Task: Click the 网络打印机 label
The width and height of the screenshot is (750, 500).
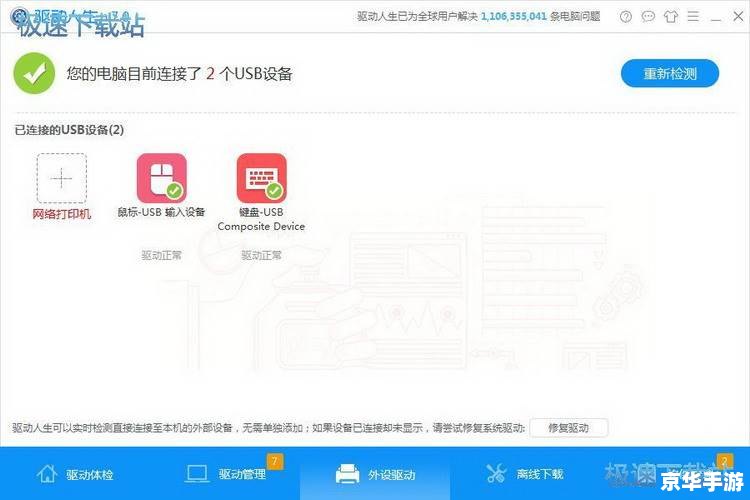Action: [x=62, y=214]
